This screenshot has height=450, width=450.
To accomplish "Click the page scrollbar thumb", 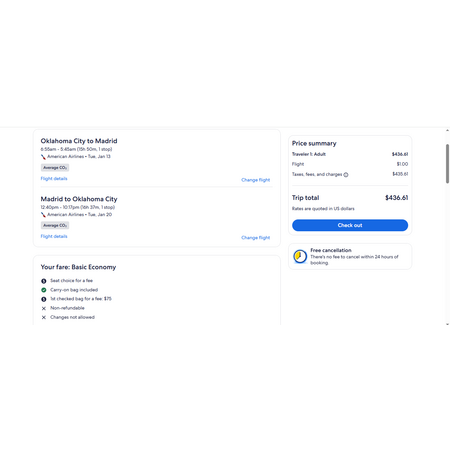I will pyautogui.click(x=447, y=164).
